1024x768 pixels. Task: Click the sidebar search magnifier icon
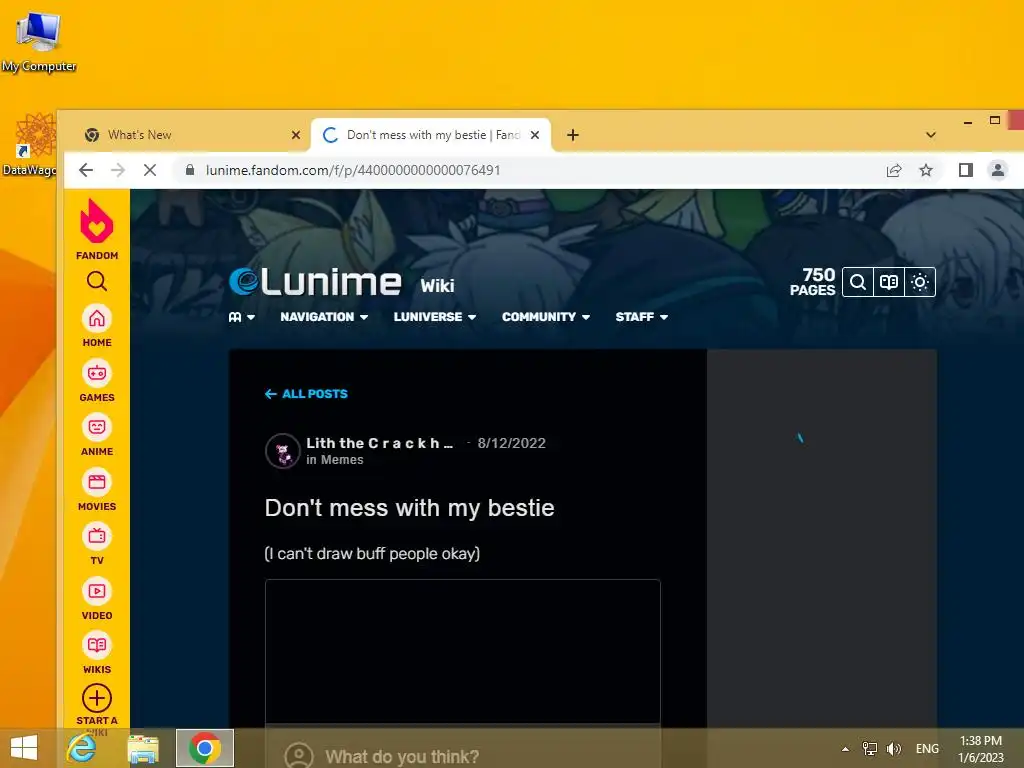coord(97,281)
